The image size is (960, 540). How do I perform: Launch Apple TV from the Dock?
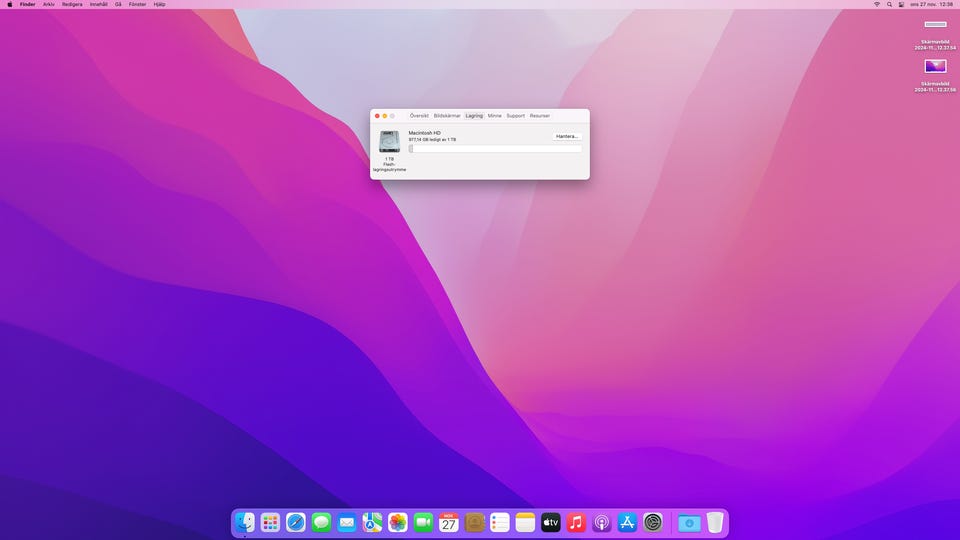click(551, 522)
